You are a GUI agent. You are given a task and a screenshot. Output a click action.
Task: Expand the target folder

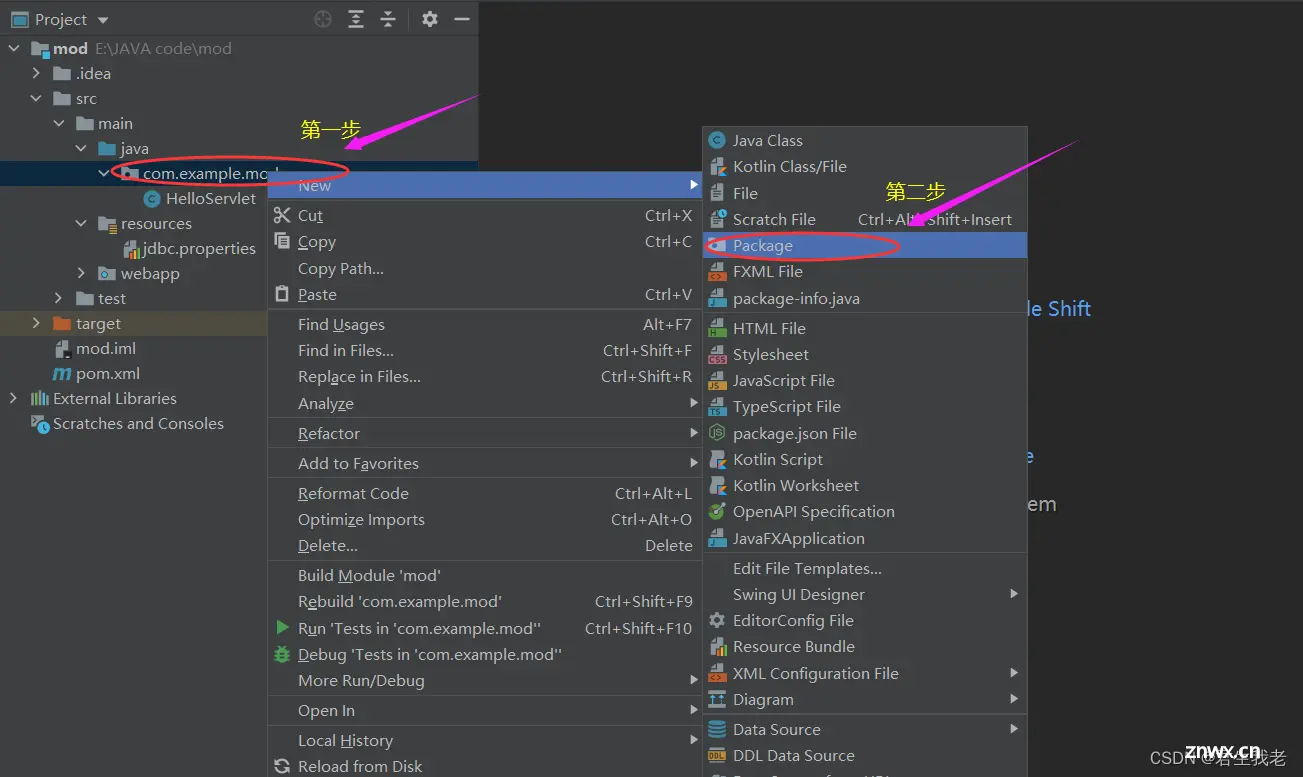(x=37, y=323)
